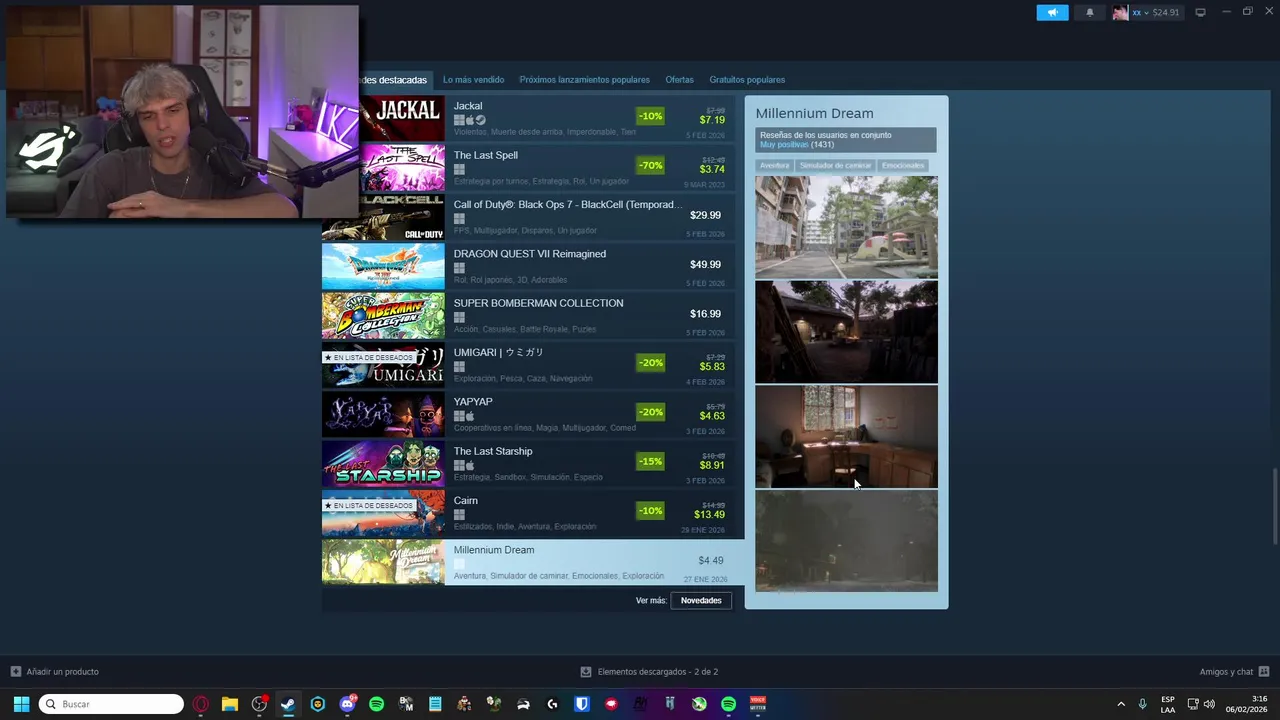Open Discord from the taskbar
The width and height of the screenshot is (1280, 720).
pyautogui.click(x=347, y=704)
